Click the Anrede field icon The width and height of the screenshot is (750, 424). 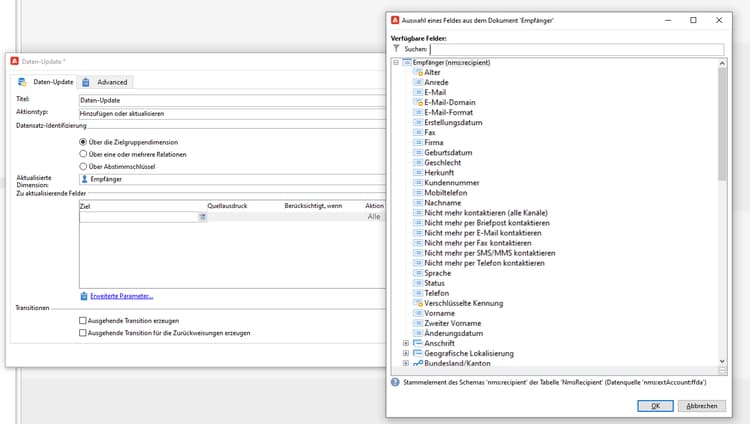click(418, 82)
